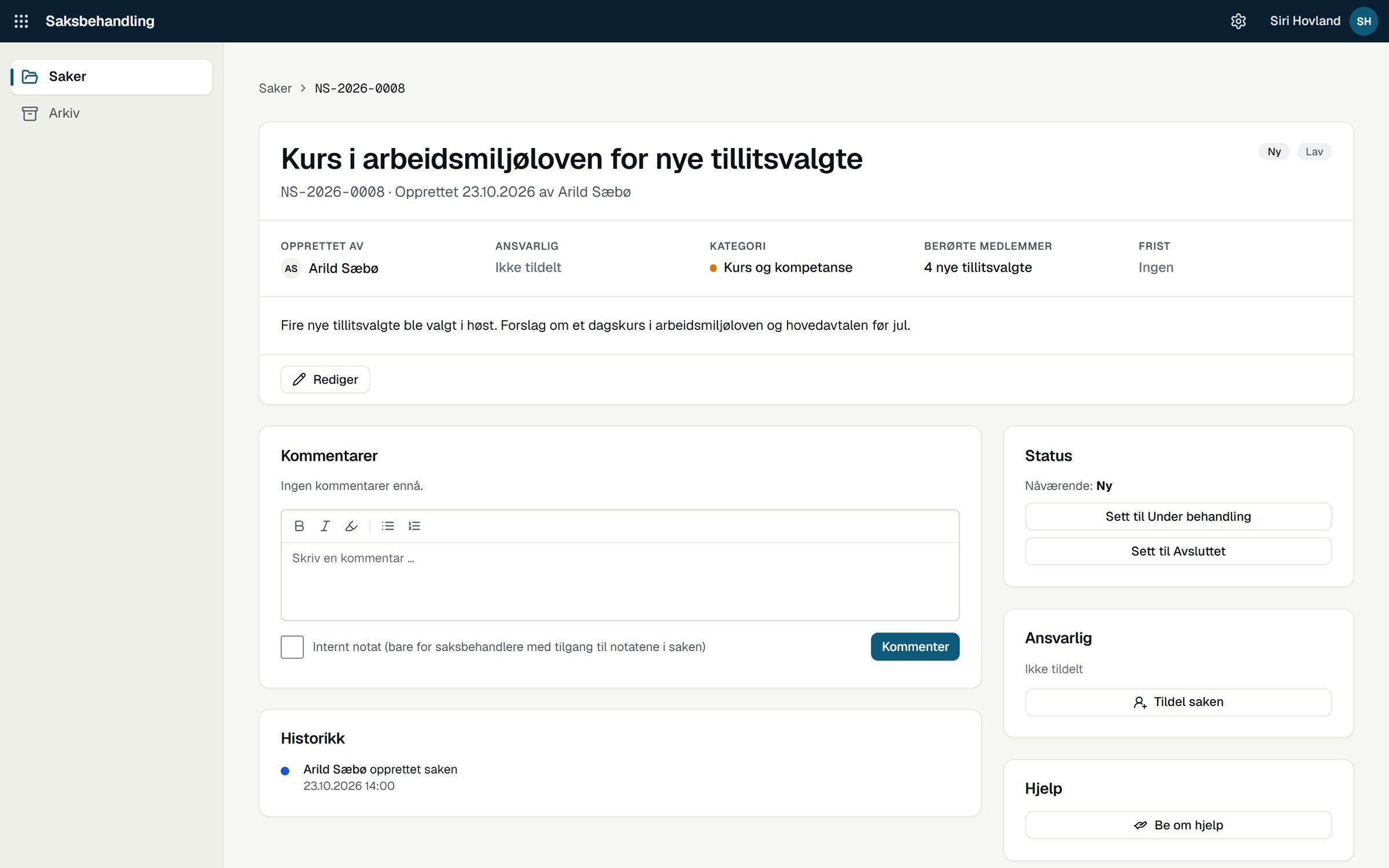Click the Ingen value under FRIST
The height and width of the screenshot is (868, 1389).
point(1156,267)
